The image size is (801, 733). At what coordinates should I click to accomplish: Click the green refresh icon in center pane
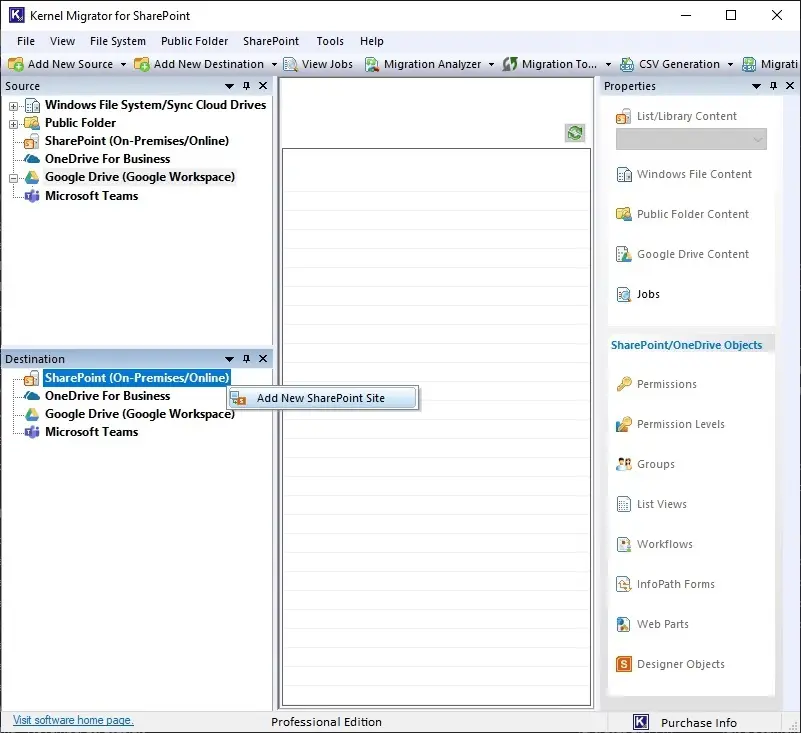click(x=575, y=133)
